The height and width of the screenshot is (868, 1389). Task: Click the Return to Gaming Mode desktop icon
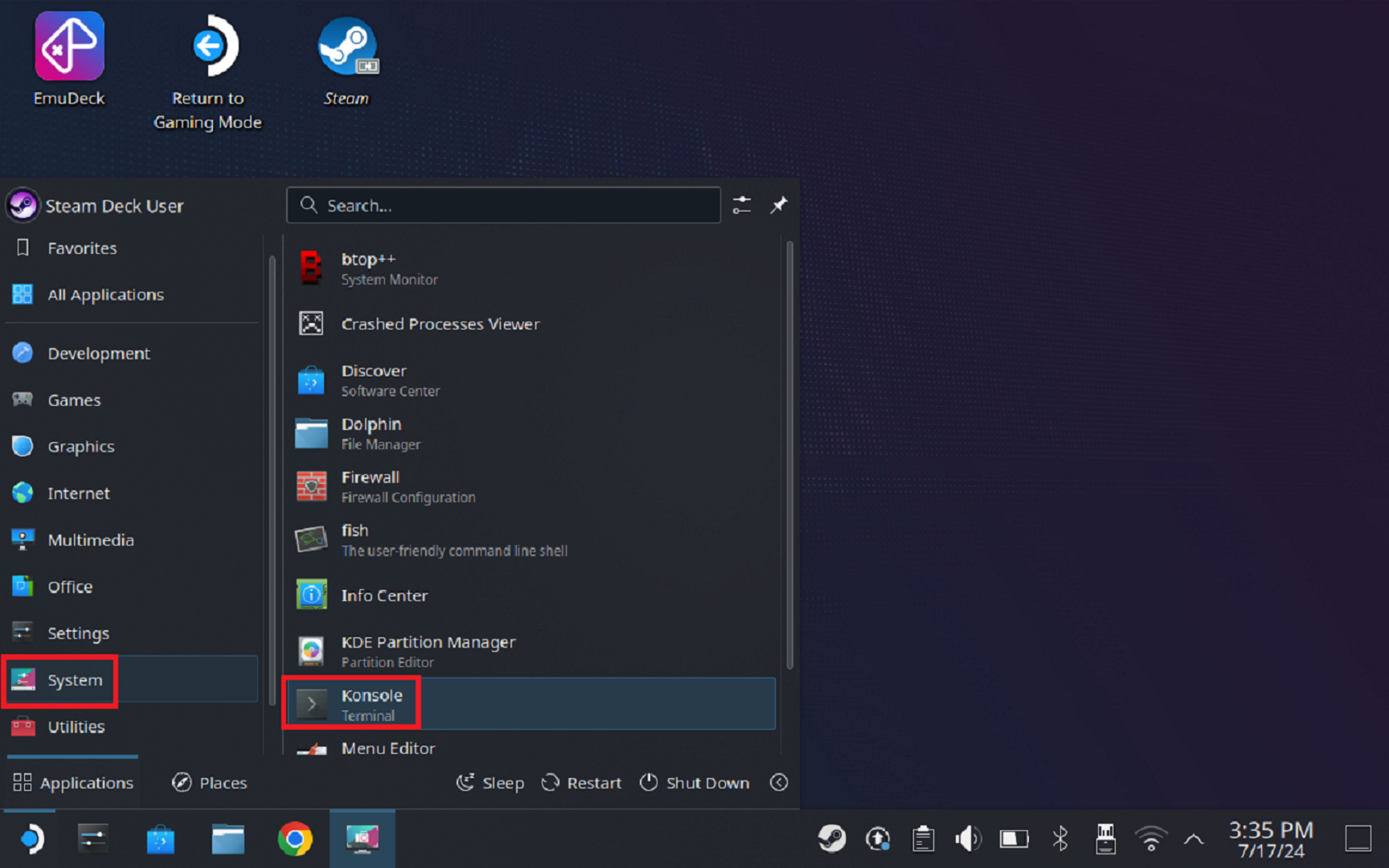208,72
